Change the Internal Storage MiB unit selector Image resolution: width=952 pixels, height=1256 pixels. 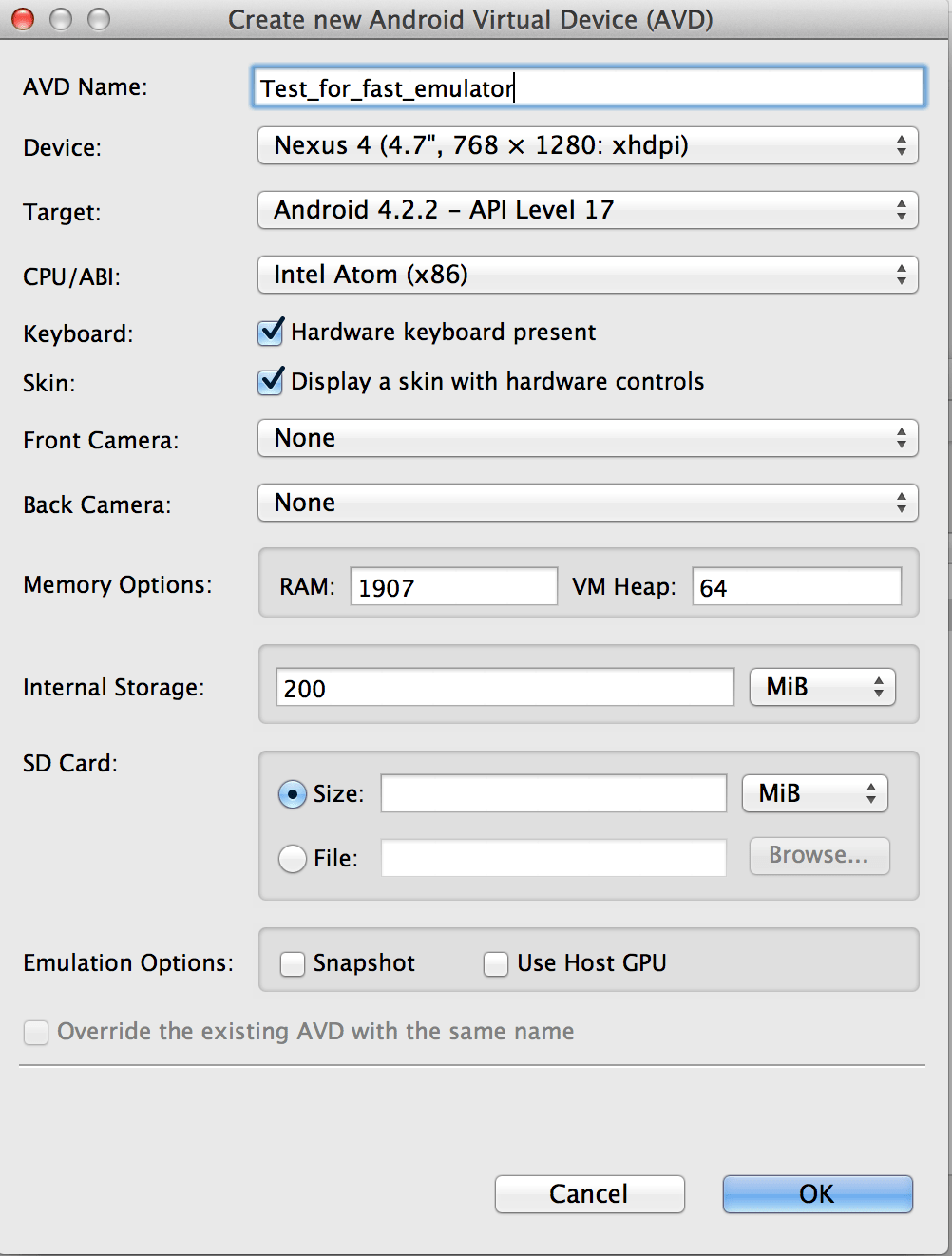pyautogui.click(x=822, y=687)
